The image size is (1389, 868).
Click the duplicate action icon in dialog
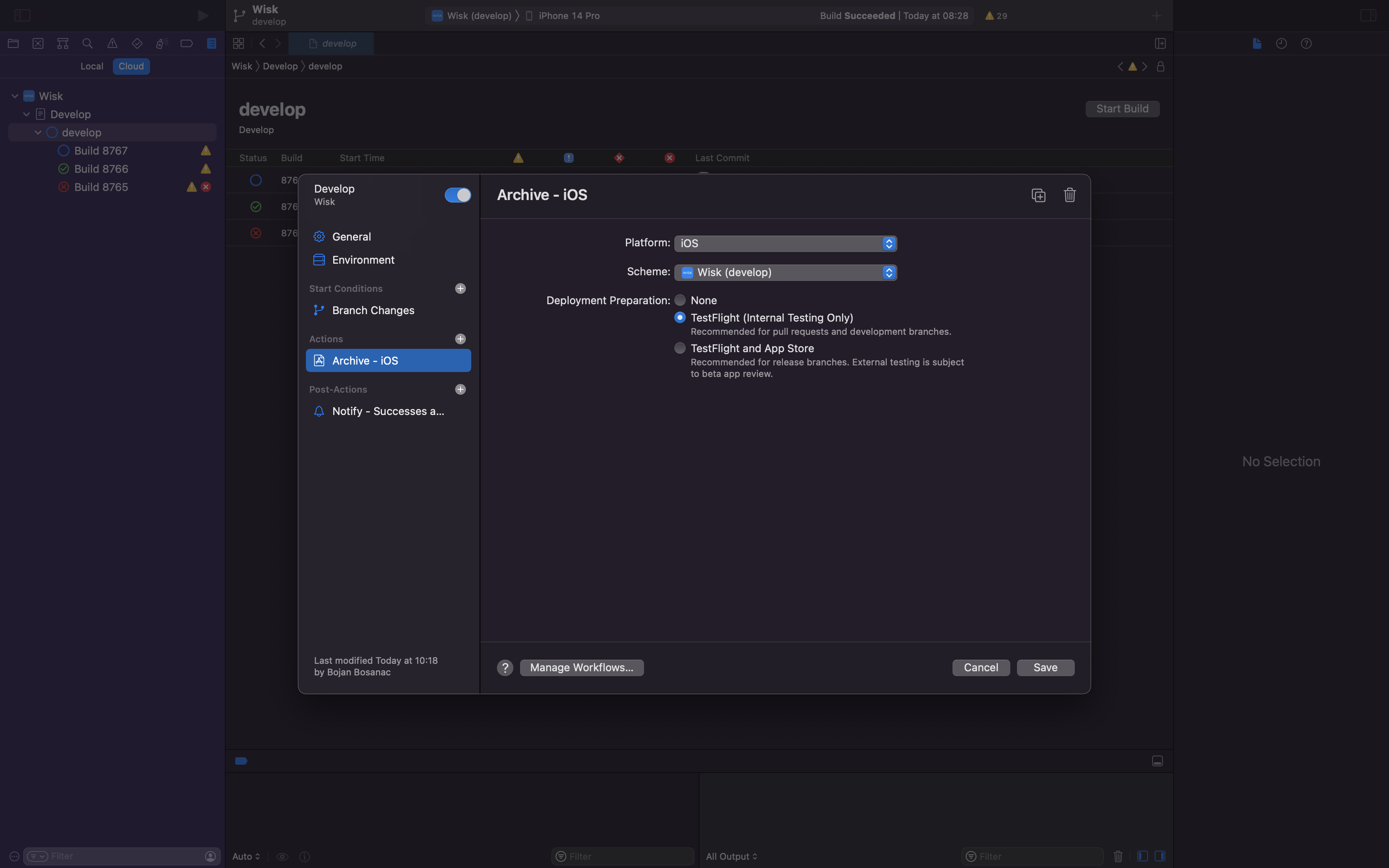[1038, 195]
